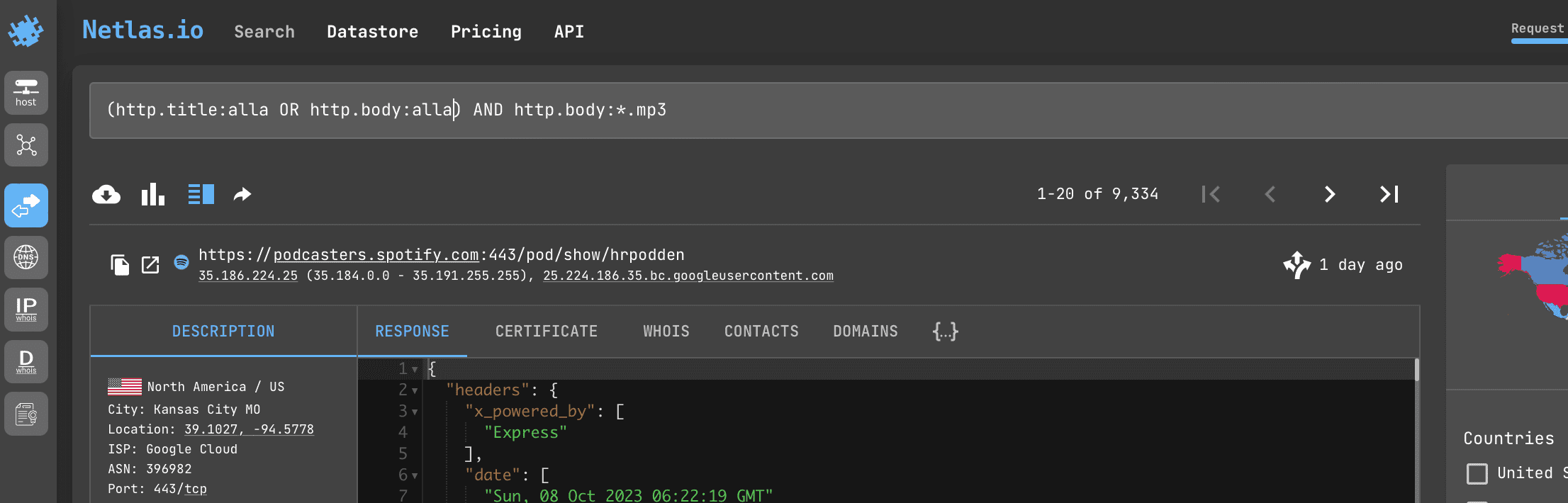Image resolution: width=1568 pixels, height=503 pixels.
Task: Click the response panel vertical scrollbar
Action: 1417,370
